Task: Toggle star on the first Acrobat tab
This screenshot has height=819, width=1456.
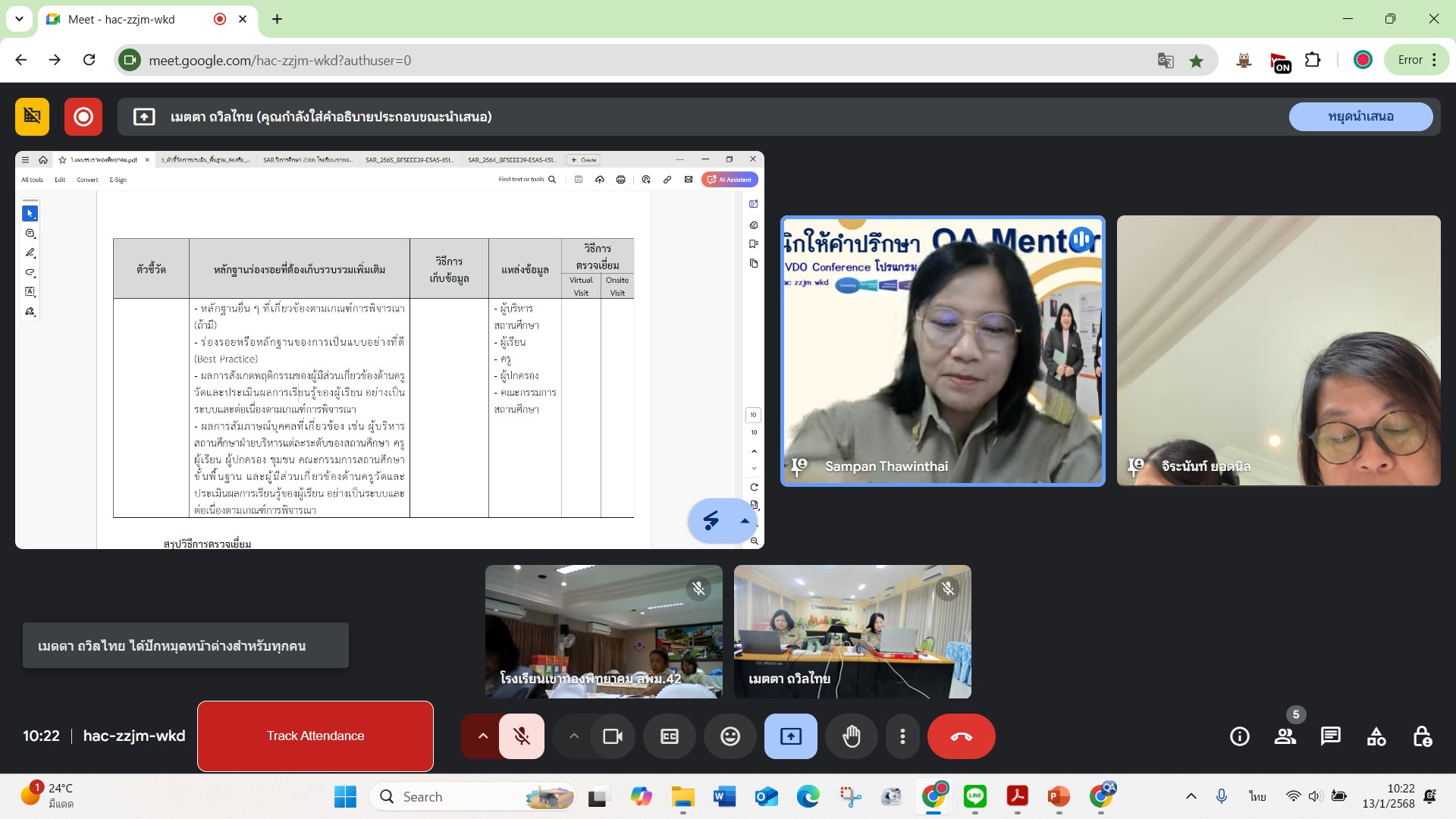Action: [x=62, y=160]
